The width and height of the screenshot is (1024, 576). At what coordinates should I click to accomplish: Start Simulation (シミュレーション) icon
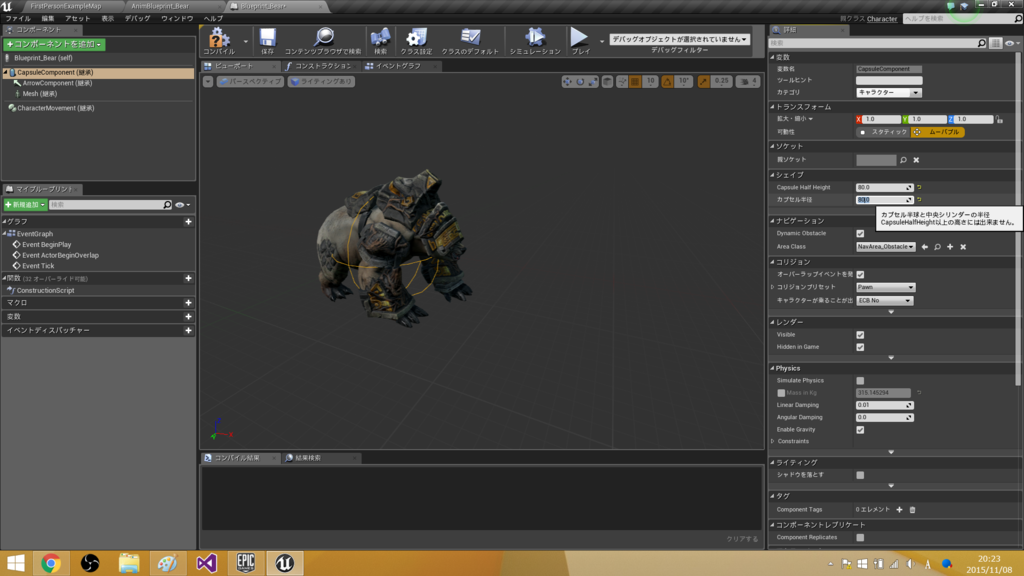click(x=535, y=40)
